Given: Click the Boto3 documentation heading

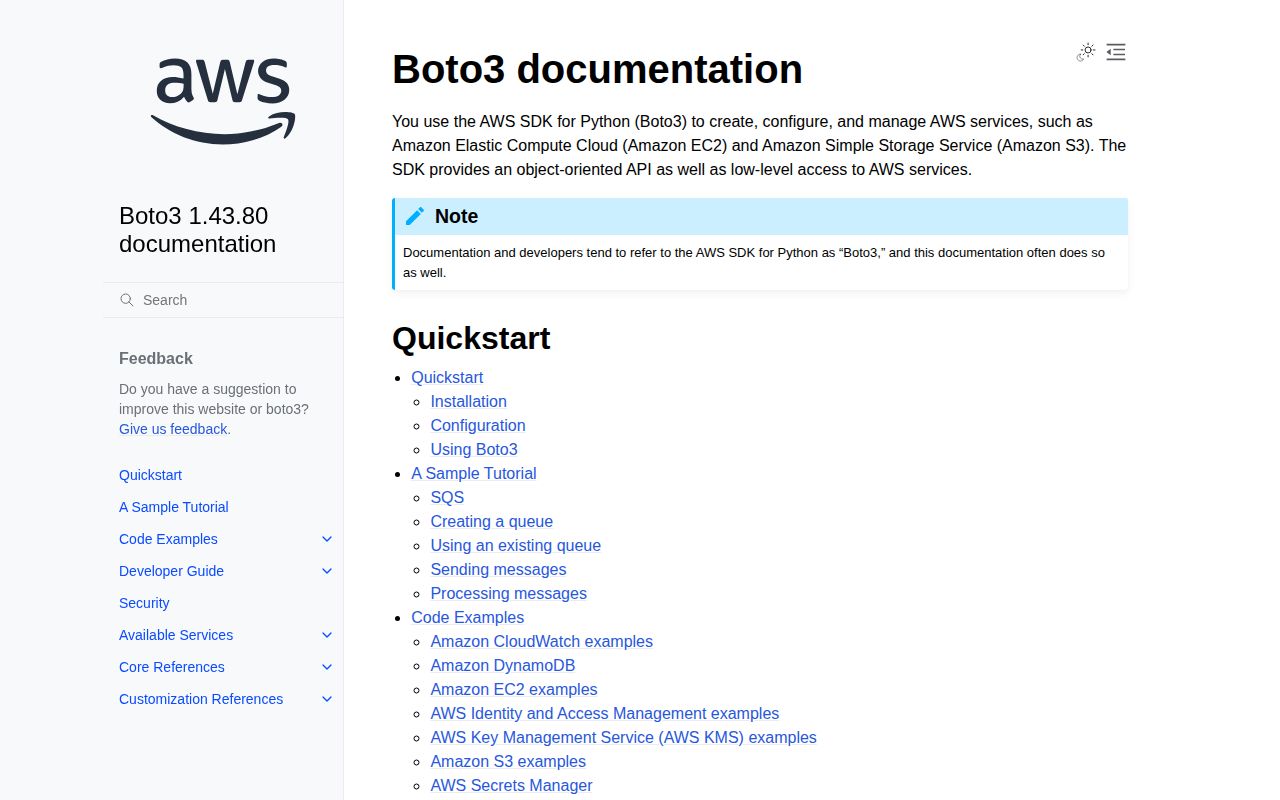Looking at the screenshot, I should click(x=597, y=69).
